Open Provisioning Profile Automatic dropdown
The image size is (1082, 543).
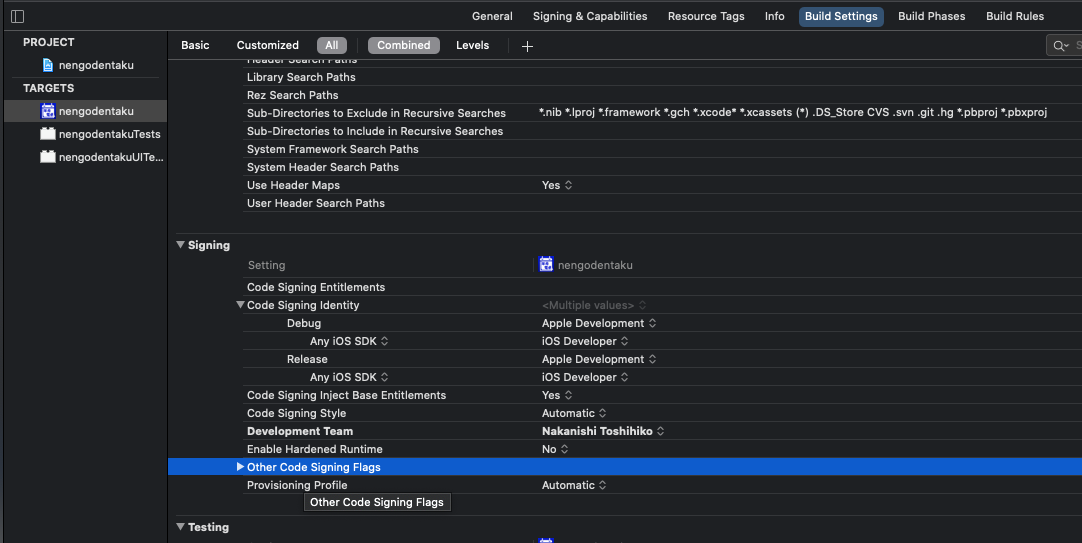pos(574,485)
